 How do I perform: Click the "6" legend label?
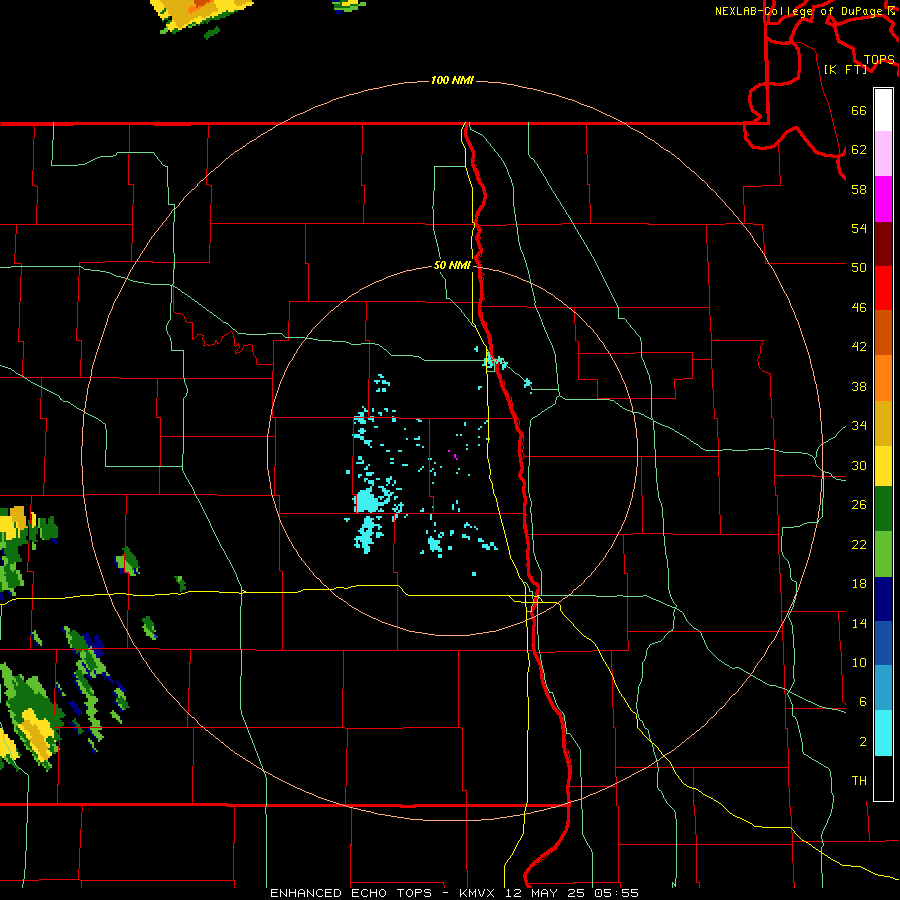pyautogui.click(x=863, y=701)
